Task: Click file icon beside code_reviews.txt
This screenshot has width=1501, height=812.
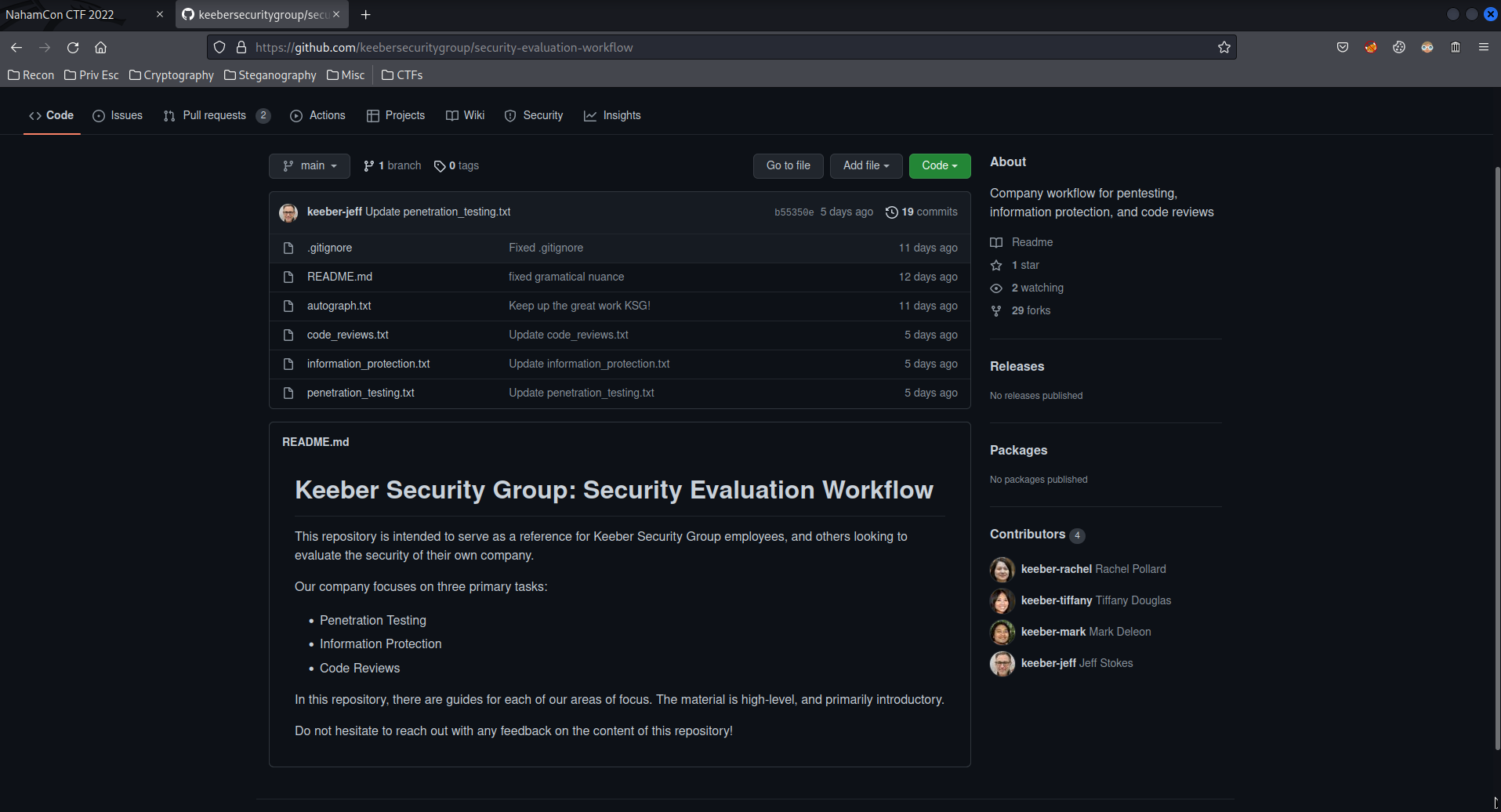Action: click(288, 335)
